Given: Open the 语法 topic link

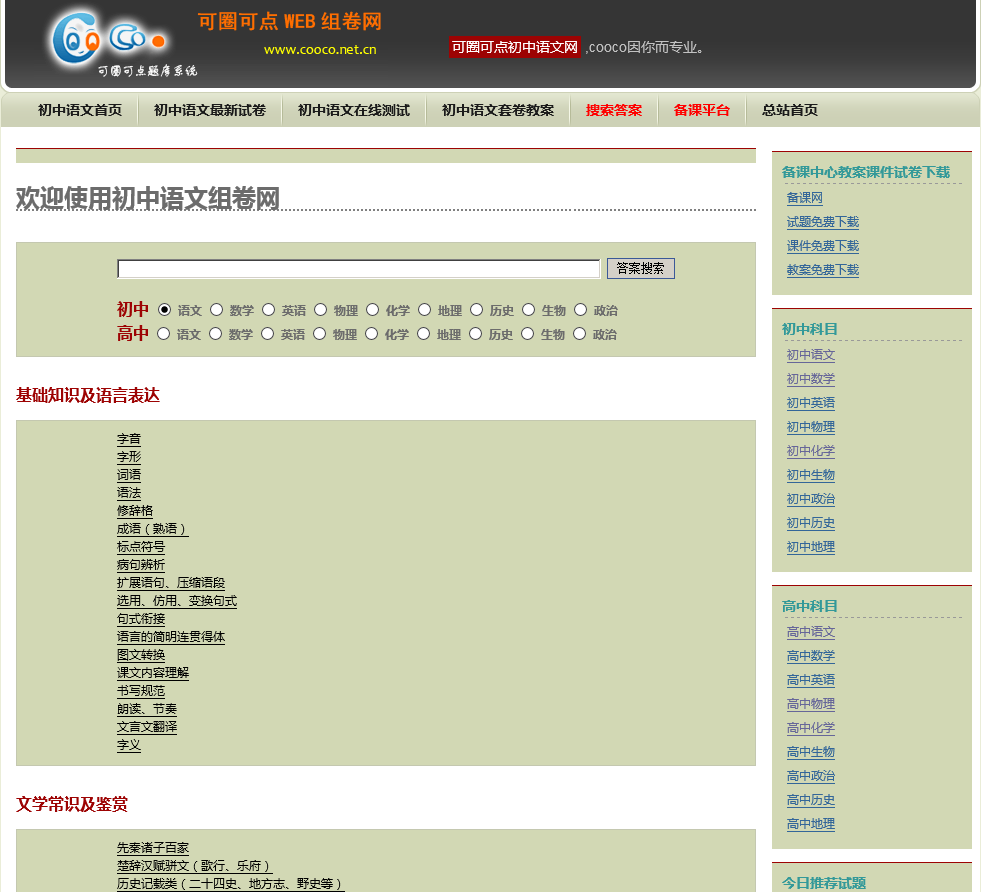Looking at the screenshot, I should [129, 493].
